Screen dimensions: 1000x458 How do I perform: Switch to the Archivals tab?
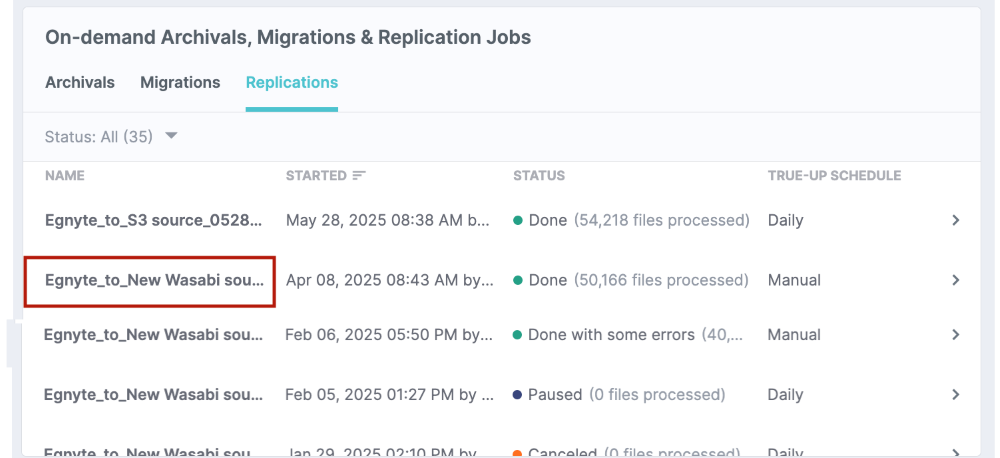80,82
